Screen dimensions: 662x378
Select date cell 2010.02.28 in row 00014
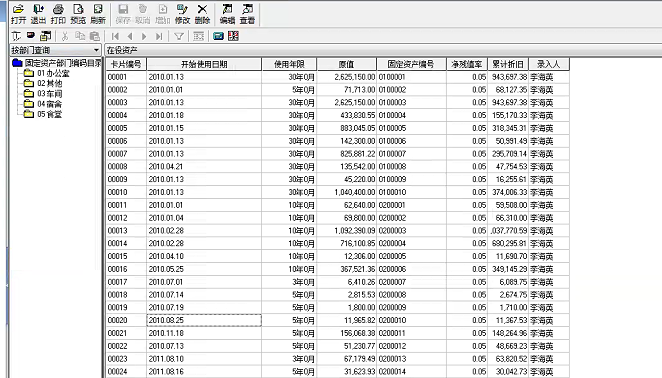click(x=204, y=243)
